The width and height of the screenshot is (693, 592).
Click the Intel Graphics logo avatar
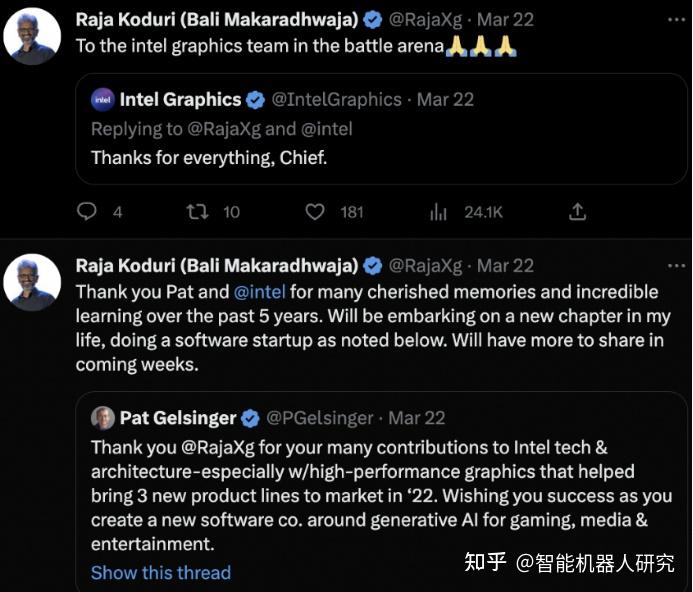103,99
